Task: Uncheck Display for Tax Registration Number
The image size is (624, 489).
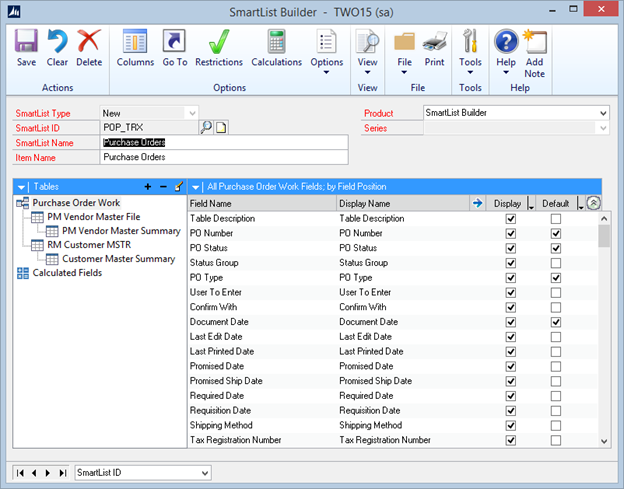Action: (x=511, y=440)
